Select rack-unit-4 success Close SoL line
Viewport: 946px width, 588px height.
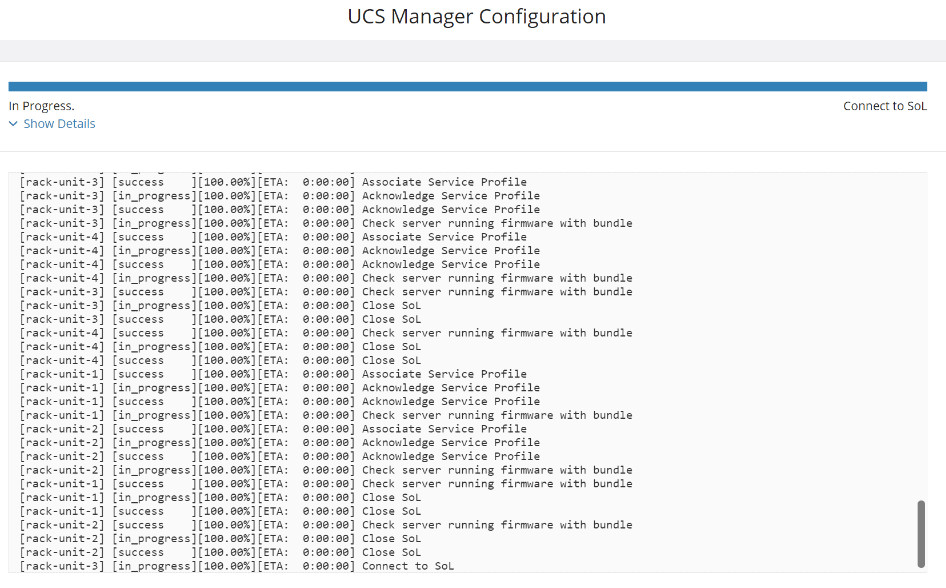pyautogui.click(x=220, y=361)
